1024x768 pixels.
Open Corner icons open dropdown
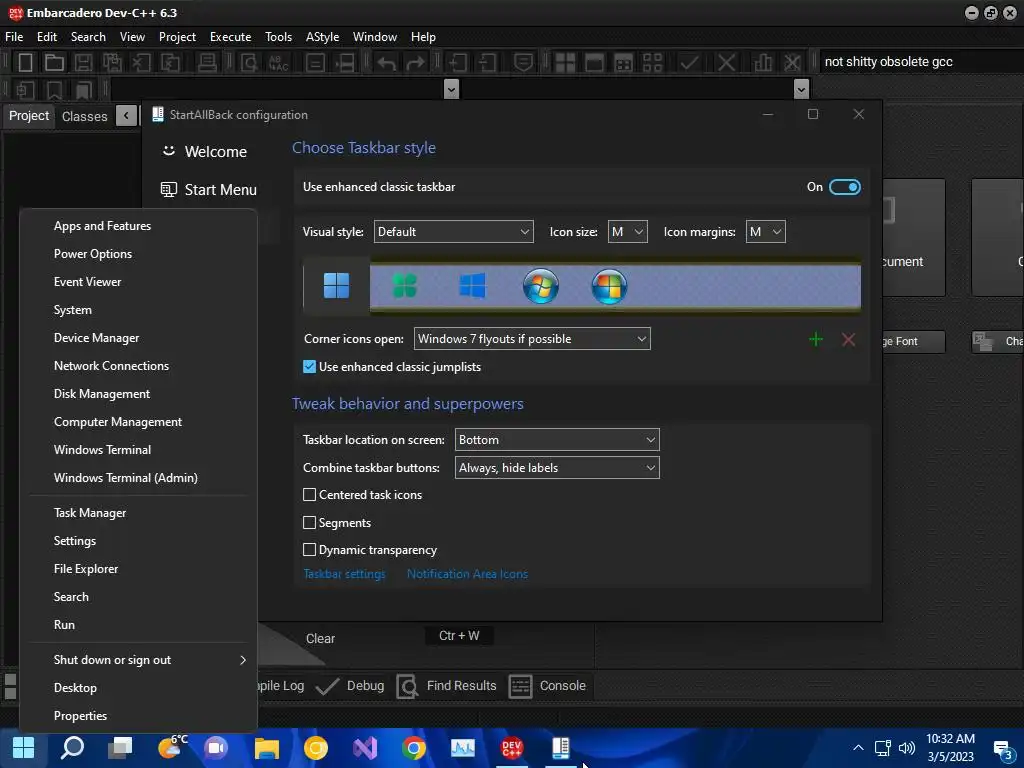click(532, 339)
